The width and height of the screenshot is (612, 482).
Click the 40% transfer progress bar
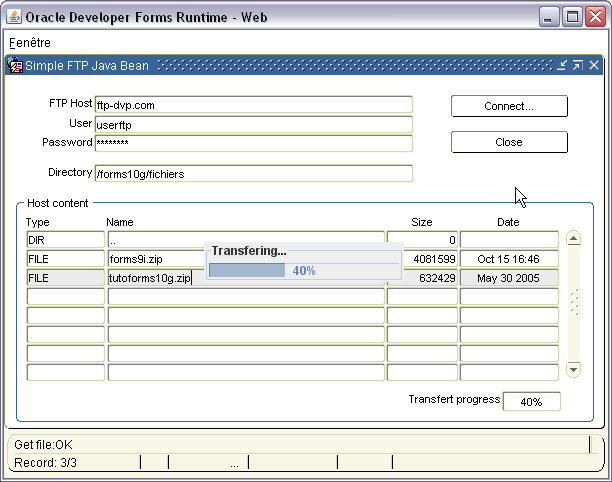(x=303, y=270)
